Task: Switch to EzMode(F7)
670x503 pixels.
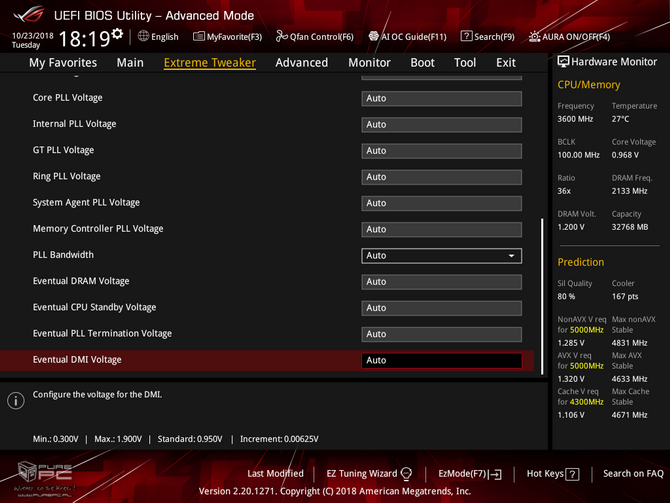Action: (462, 474)
